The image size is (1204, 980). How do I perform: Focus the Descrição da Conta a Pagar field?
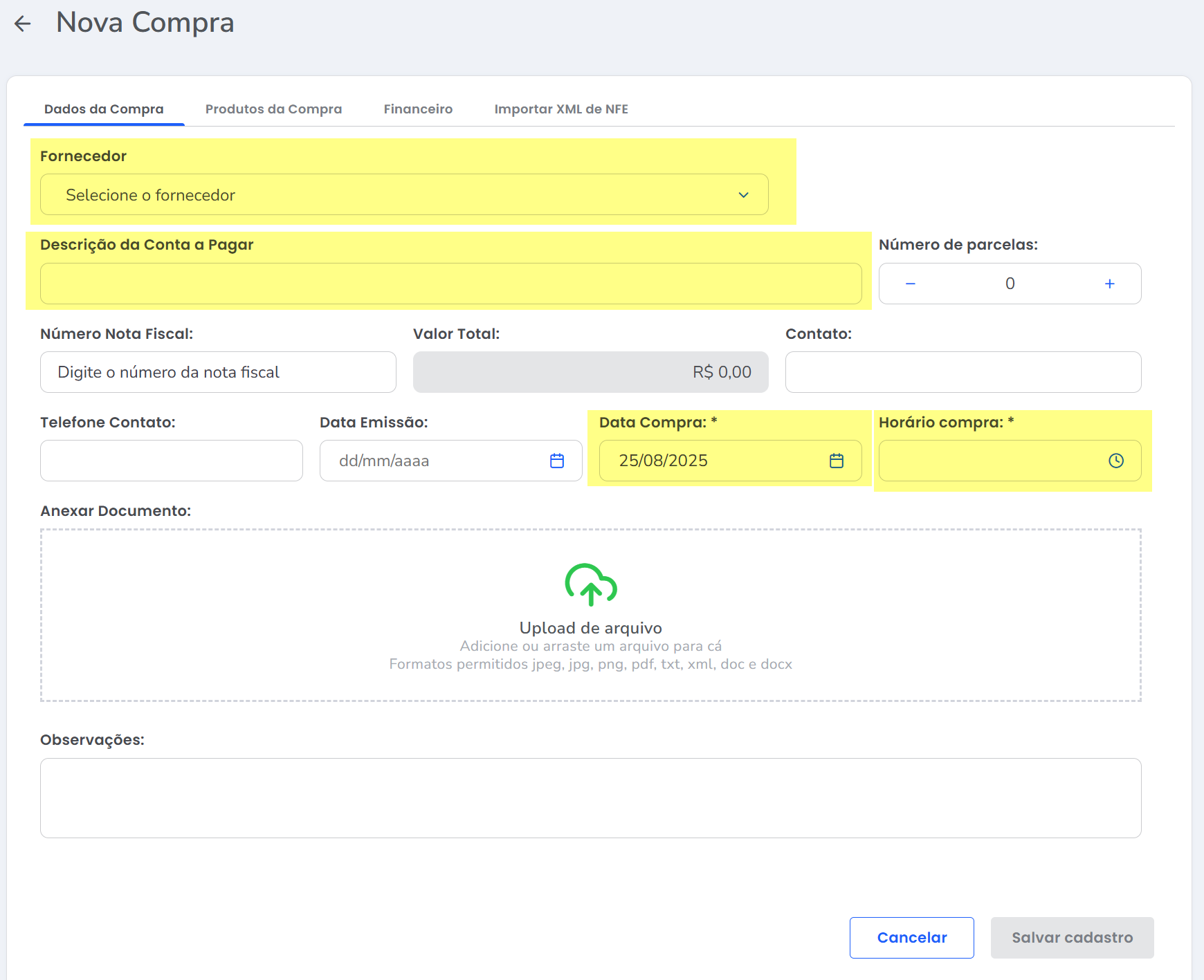coord(450,284)
